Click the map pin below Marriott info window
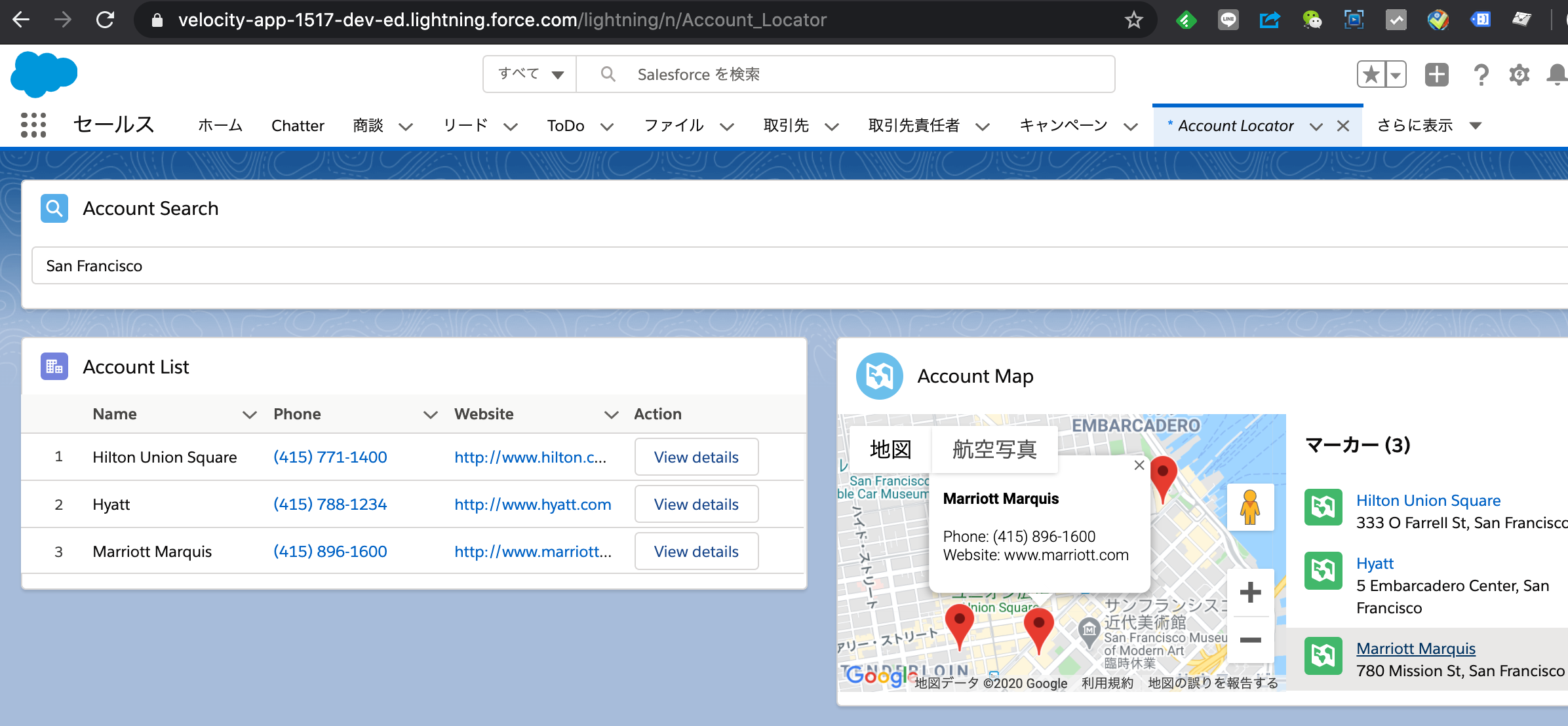Viewport: 1568px width, 726px height. click(1038, 631)
